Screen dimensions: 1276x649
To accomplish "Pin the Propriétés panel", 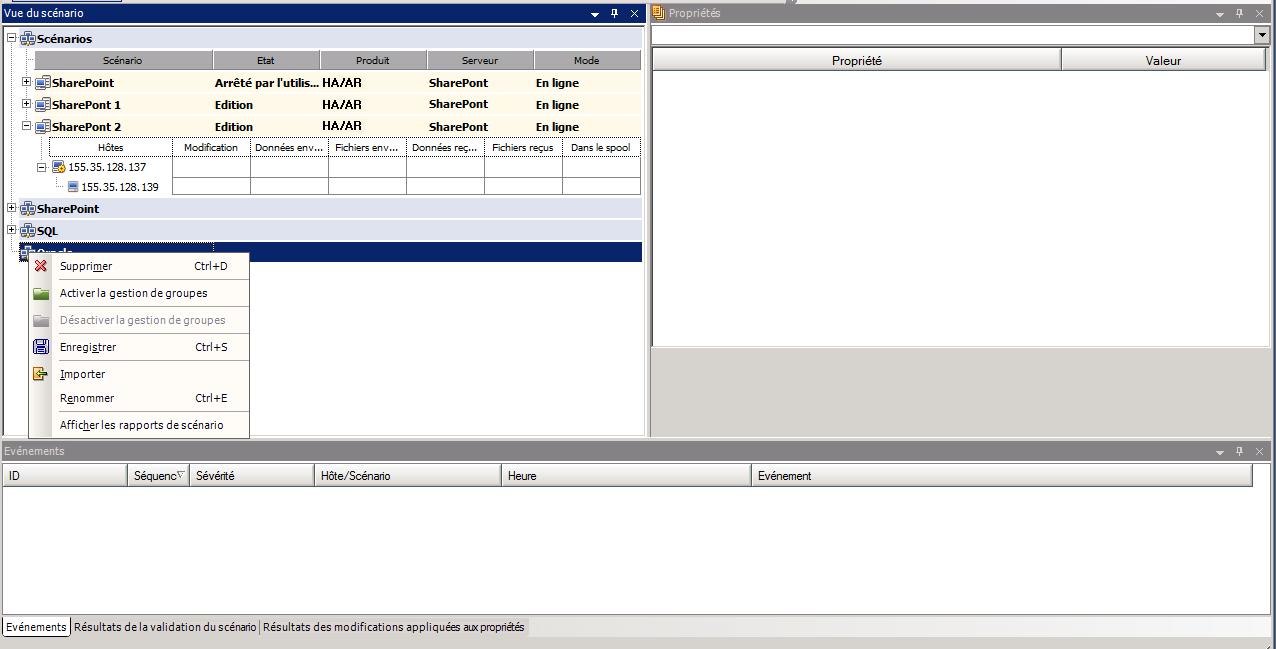I will click(x=1240, y=14).
